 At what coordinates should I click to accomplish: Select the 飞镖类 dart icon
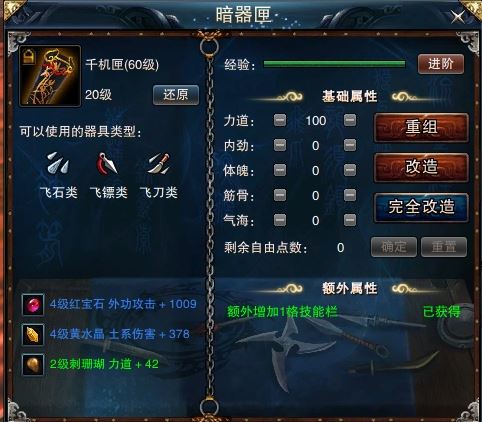pyautogui.click(x=108, y=163)
